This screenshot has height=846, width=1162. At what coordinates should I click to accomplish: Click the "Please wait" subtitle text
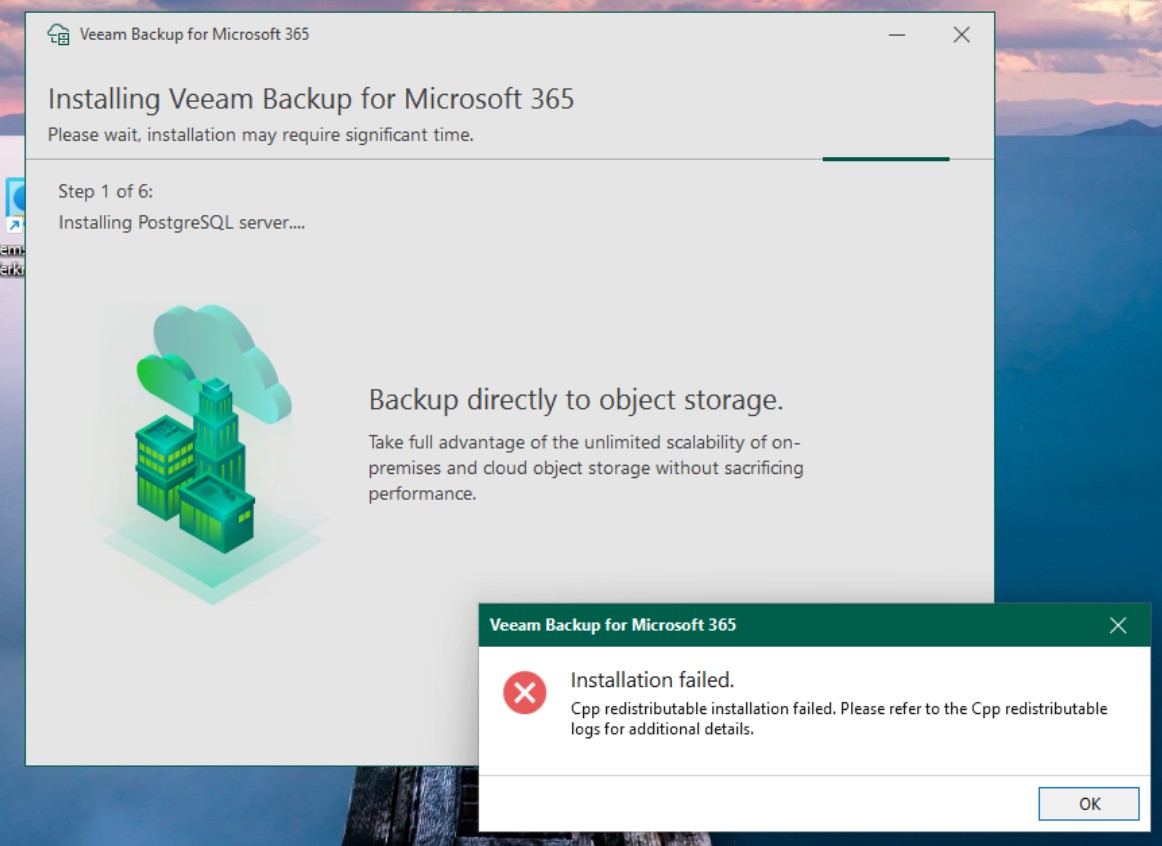tap(260, 135)
